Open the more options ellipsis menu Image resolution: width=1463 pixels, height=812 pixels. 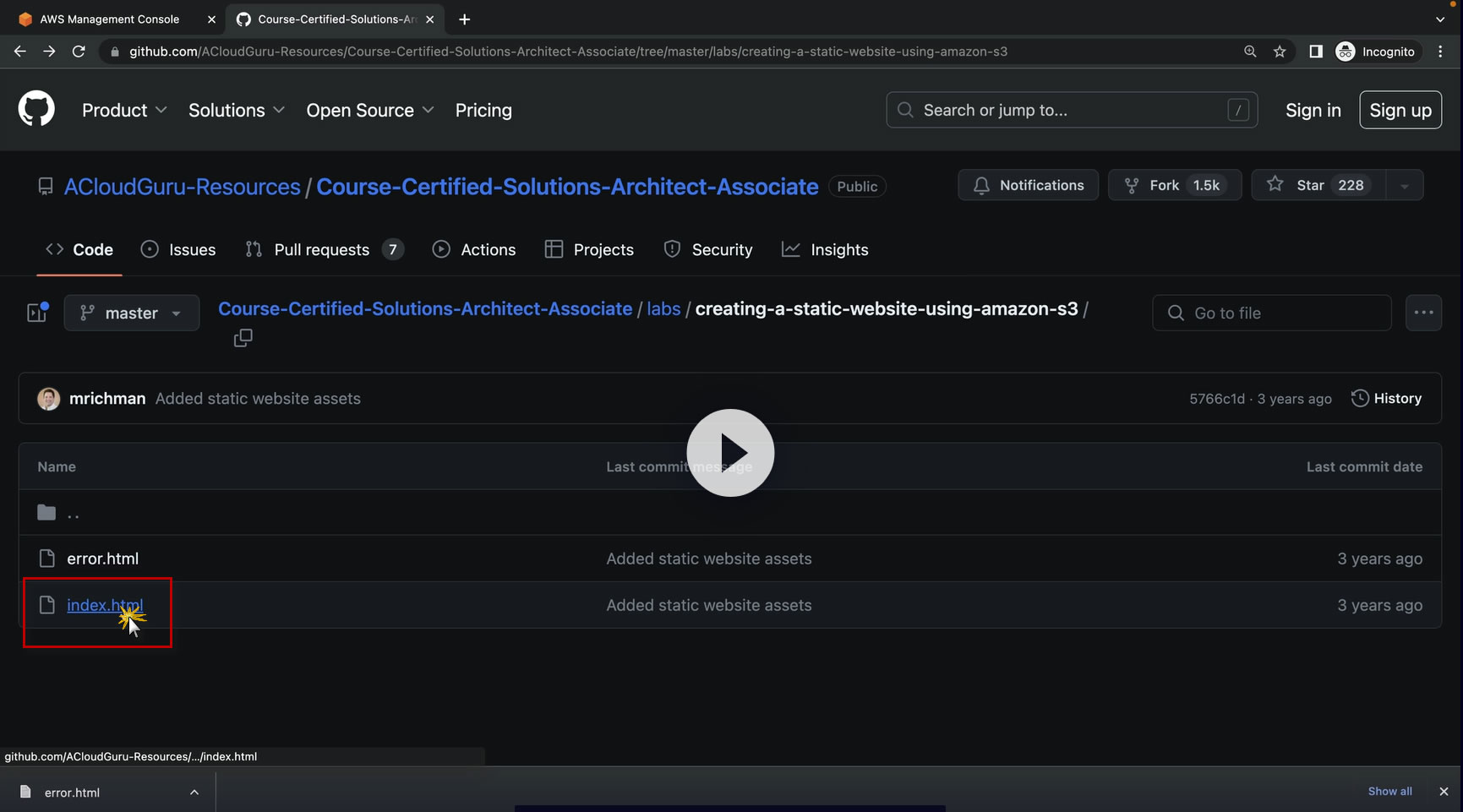pyautogui.click(x=1423, y=313)
